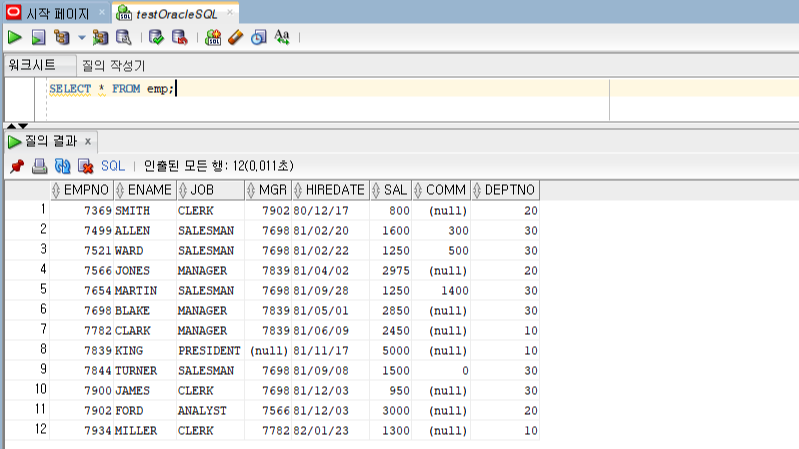Close the 시작 페이지 tab
This screenshot has height=449, width=799.
coord(101,12)
